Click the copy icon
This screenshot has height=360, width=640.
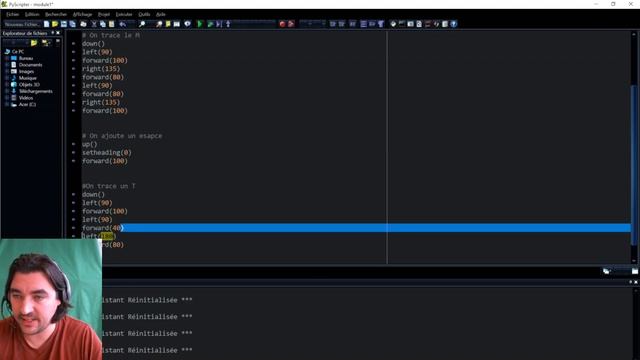point(103,24)
